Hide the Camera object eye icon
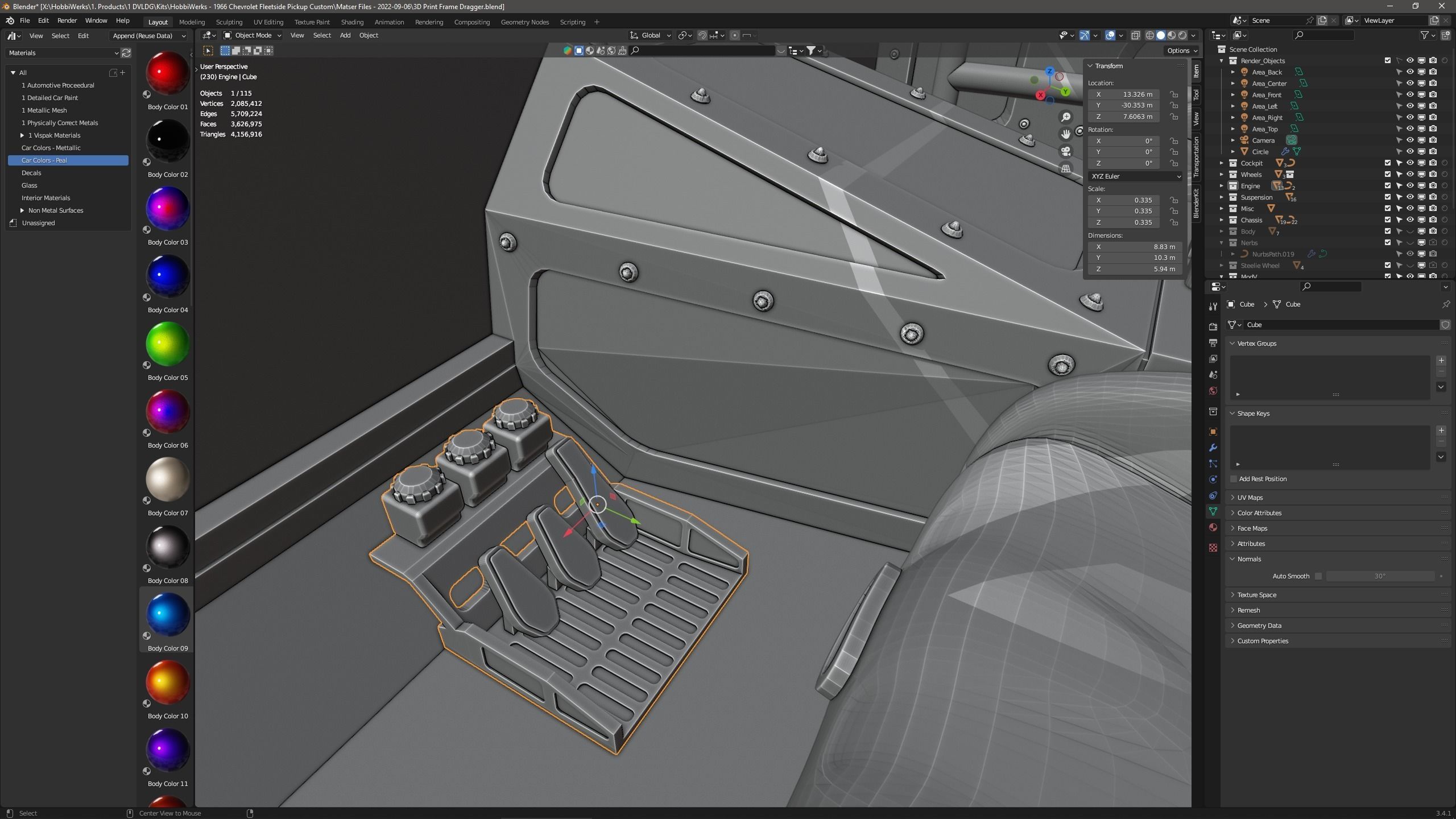The image size is (1456, 819). click(1410, 140)
